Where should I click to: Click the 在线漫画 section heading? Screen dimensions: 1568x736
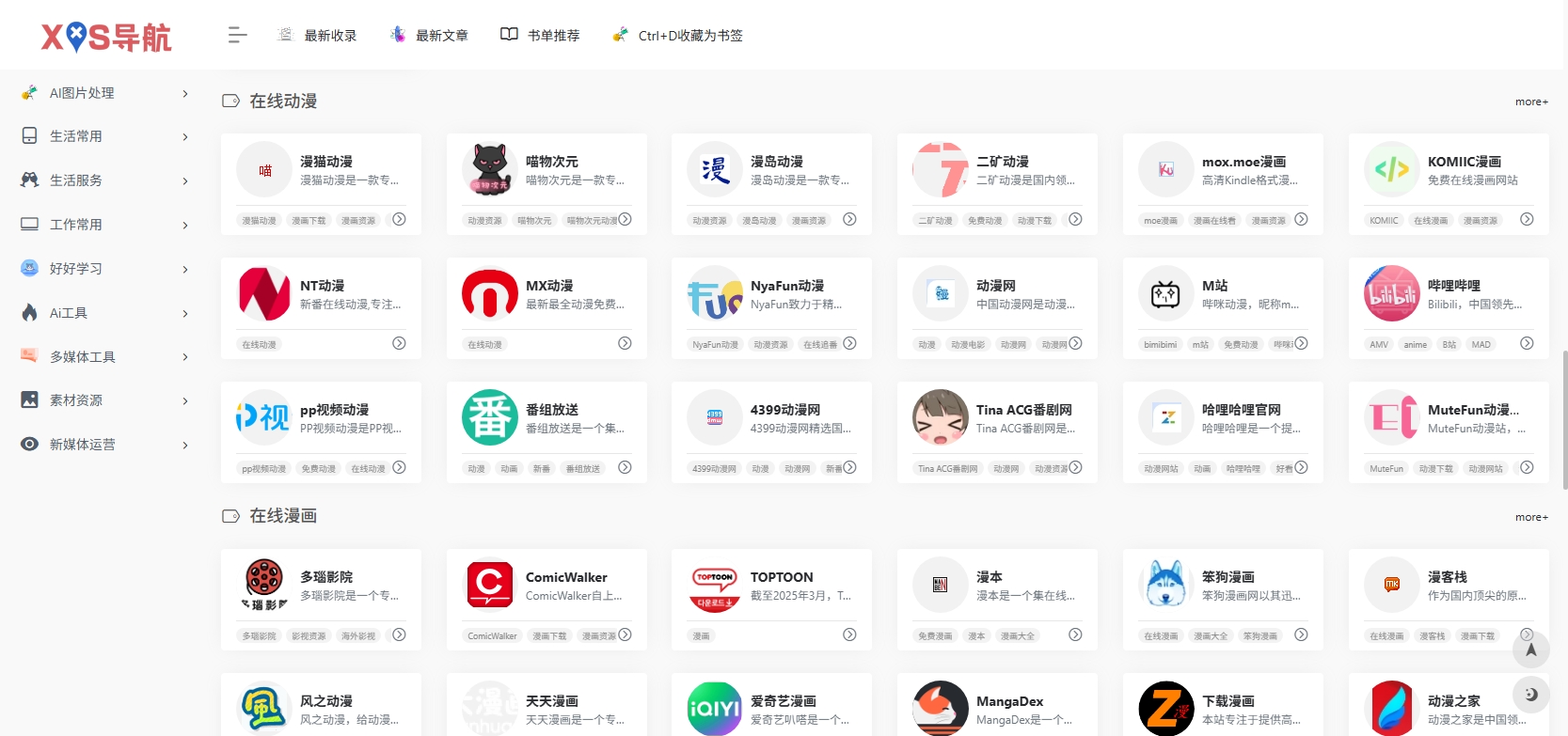click(283, 516)
